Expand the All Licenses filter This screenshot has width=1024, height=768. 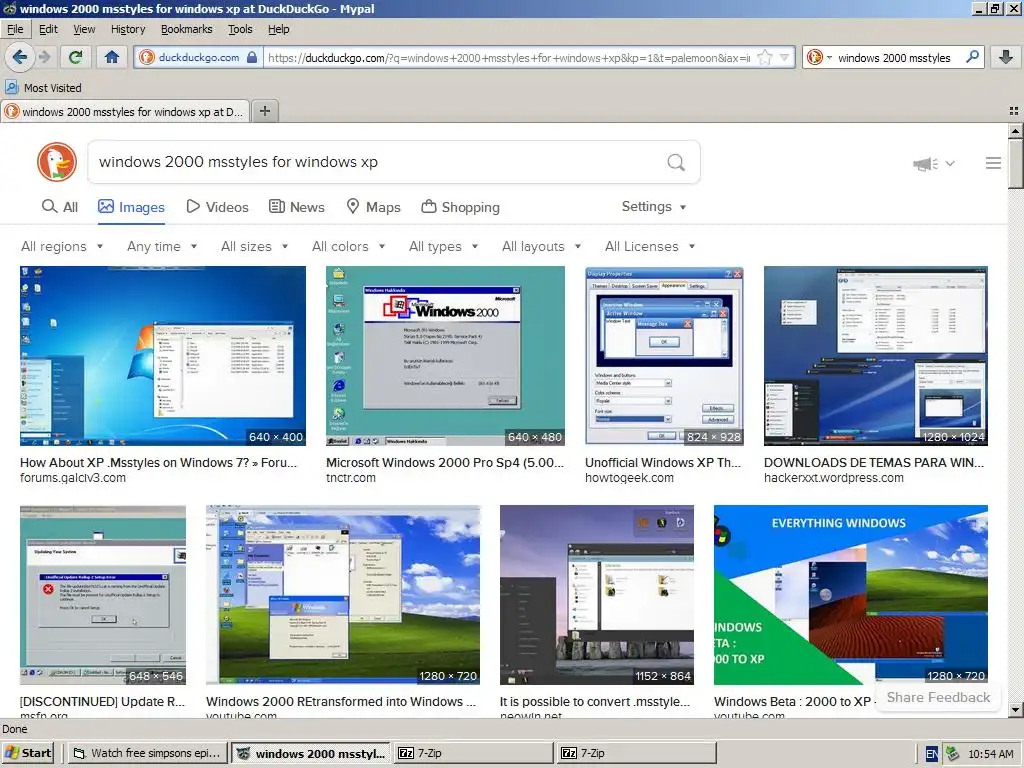[650, 246]
